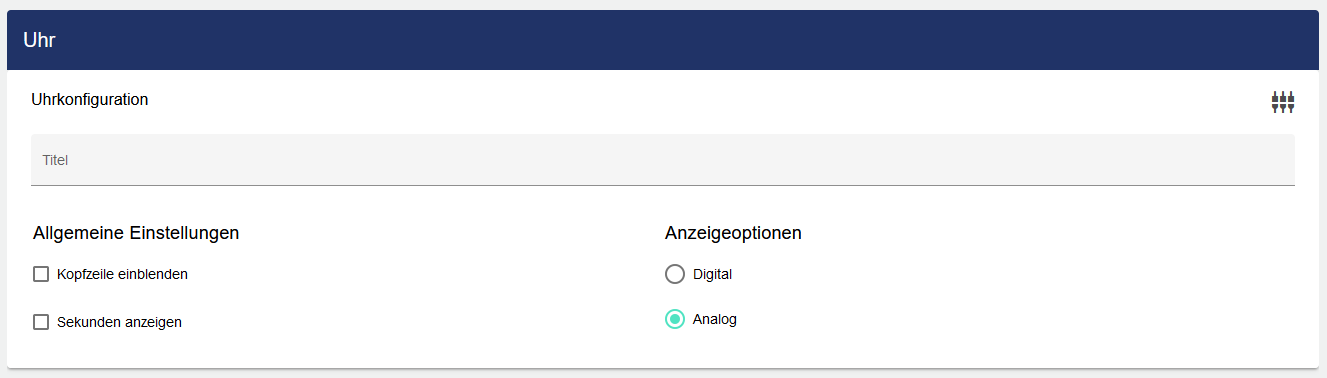This screenshot has height=378, width=1327.
Task: Select the Analog radio button circle
Action: click(675, 320)
